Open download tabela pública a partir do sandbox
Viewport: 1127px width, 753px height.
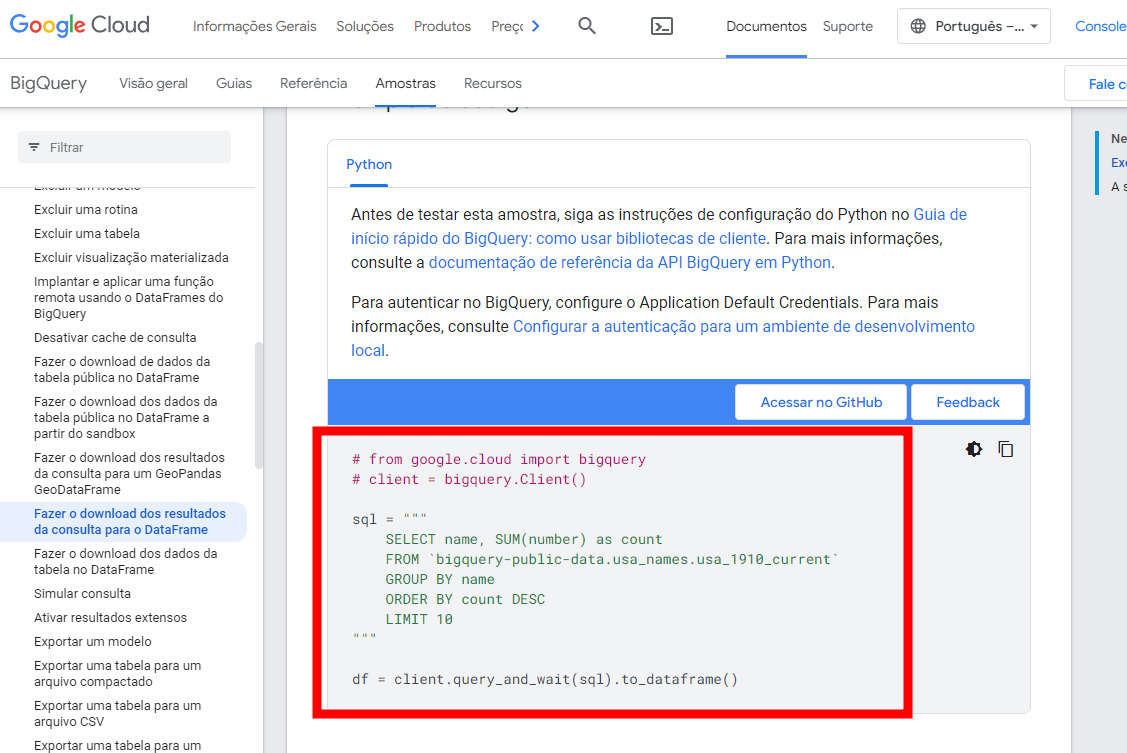(x=126, y=417)
